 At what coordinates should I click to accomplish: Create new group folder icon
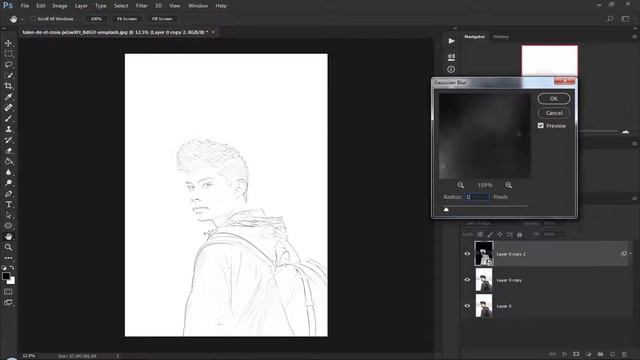[x=600, y=354]
